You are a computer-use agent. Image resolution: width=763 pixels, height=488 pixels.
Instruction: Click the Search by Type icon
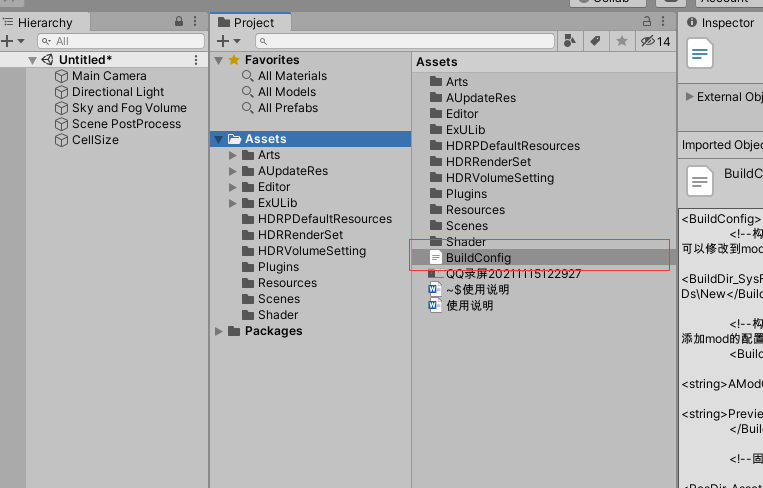click(569, 41)
